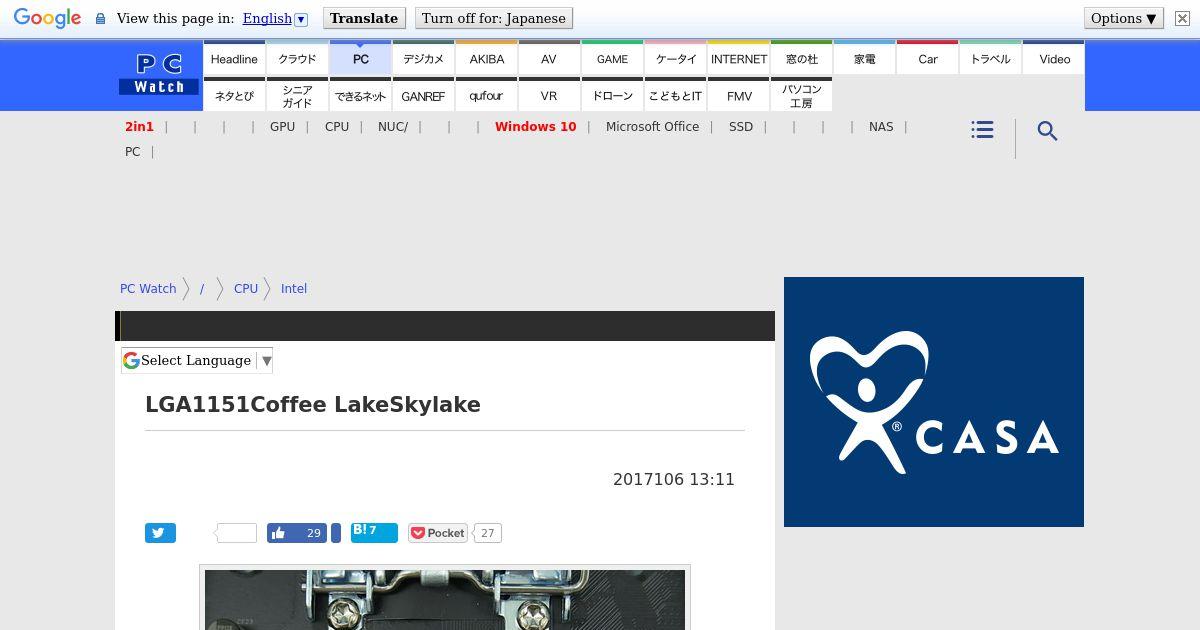Open the トラベル nav tab
1200x630 pixels.
tap(990, 58)
